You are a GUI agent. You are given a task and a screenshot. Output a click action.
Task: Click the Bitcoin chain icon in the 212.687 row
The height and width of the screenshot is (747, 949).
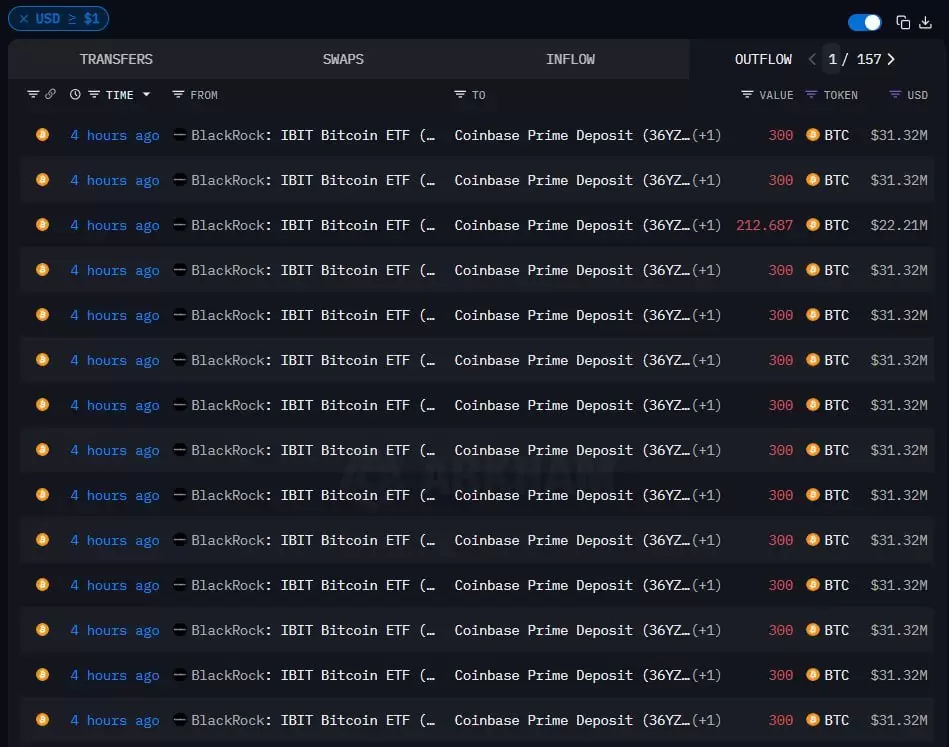[x=42, y=225]
